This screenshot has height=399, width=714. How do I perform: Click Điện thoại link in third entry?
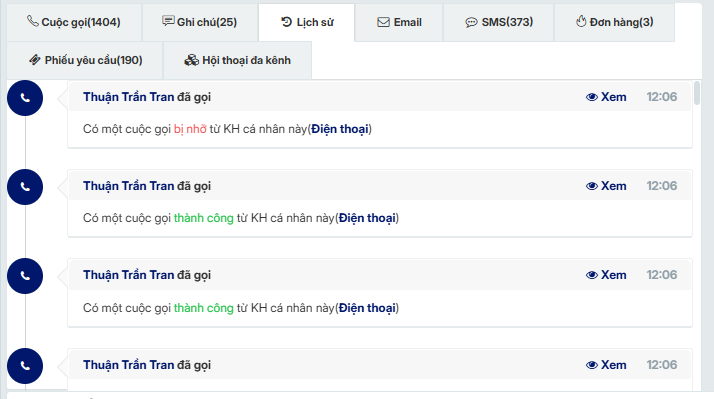(x=367, y=308)
